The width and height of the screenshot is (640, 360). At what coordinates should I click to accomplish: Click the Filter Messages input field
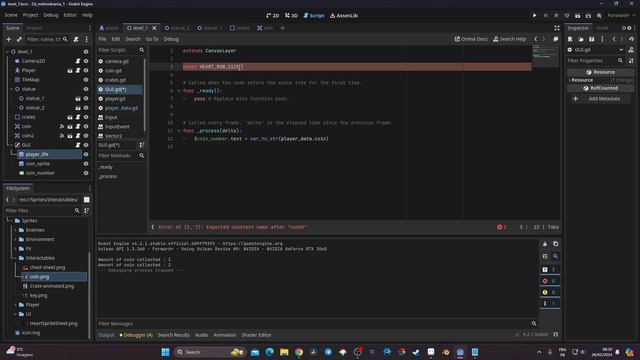coord(313,324)
